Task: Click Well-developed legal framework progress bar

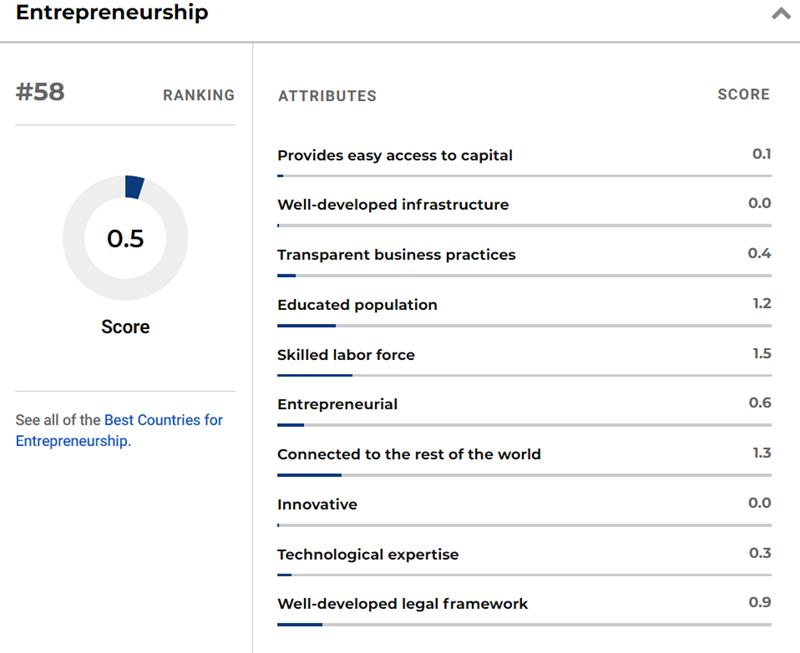Action: click(x=524, y=625)
